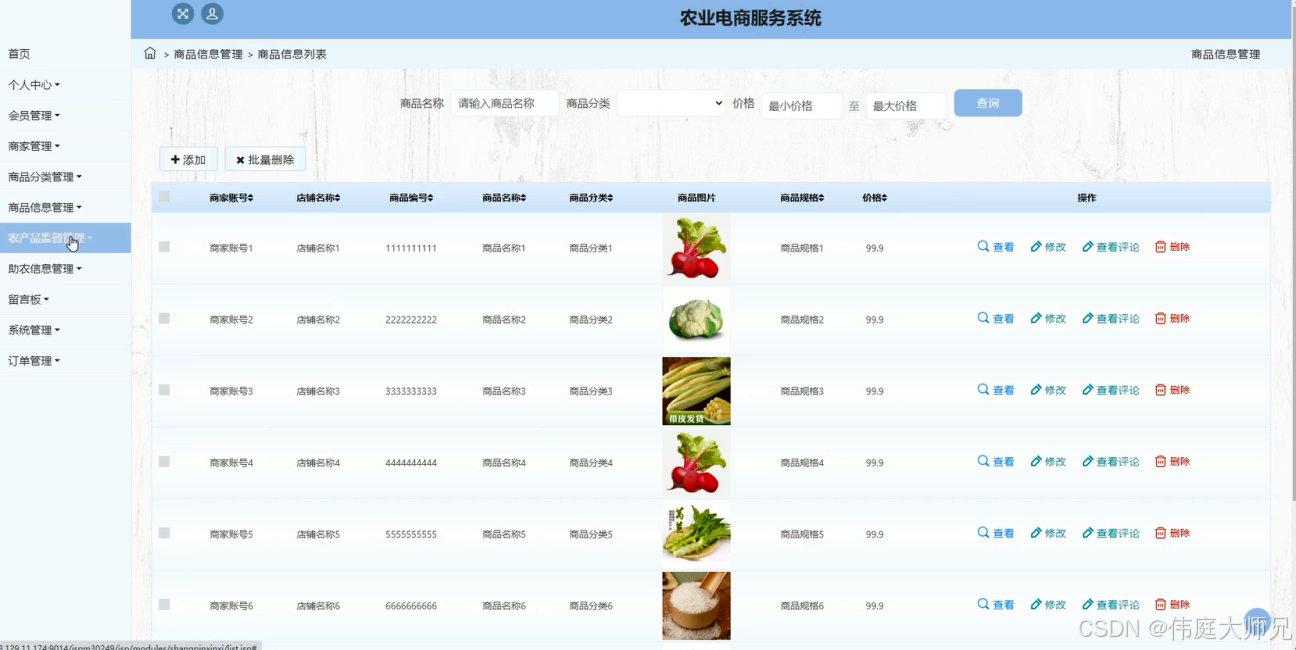Open 查看评论 for 商家账号2 row
Image resolution: width=1296 pixels, height=650 pixels.
(1111, 319)
